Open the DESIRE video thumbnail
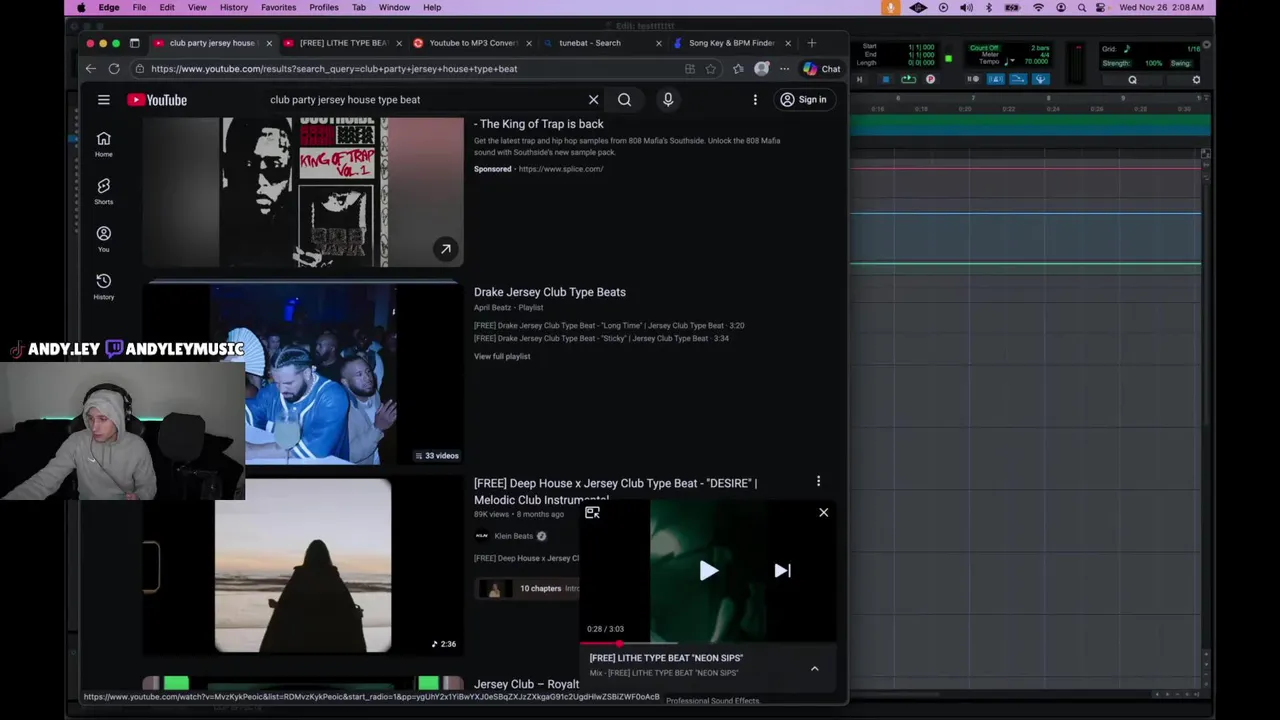The width and height of the screenshot is (1280, 720). point(303,565)
